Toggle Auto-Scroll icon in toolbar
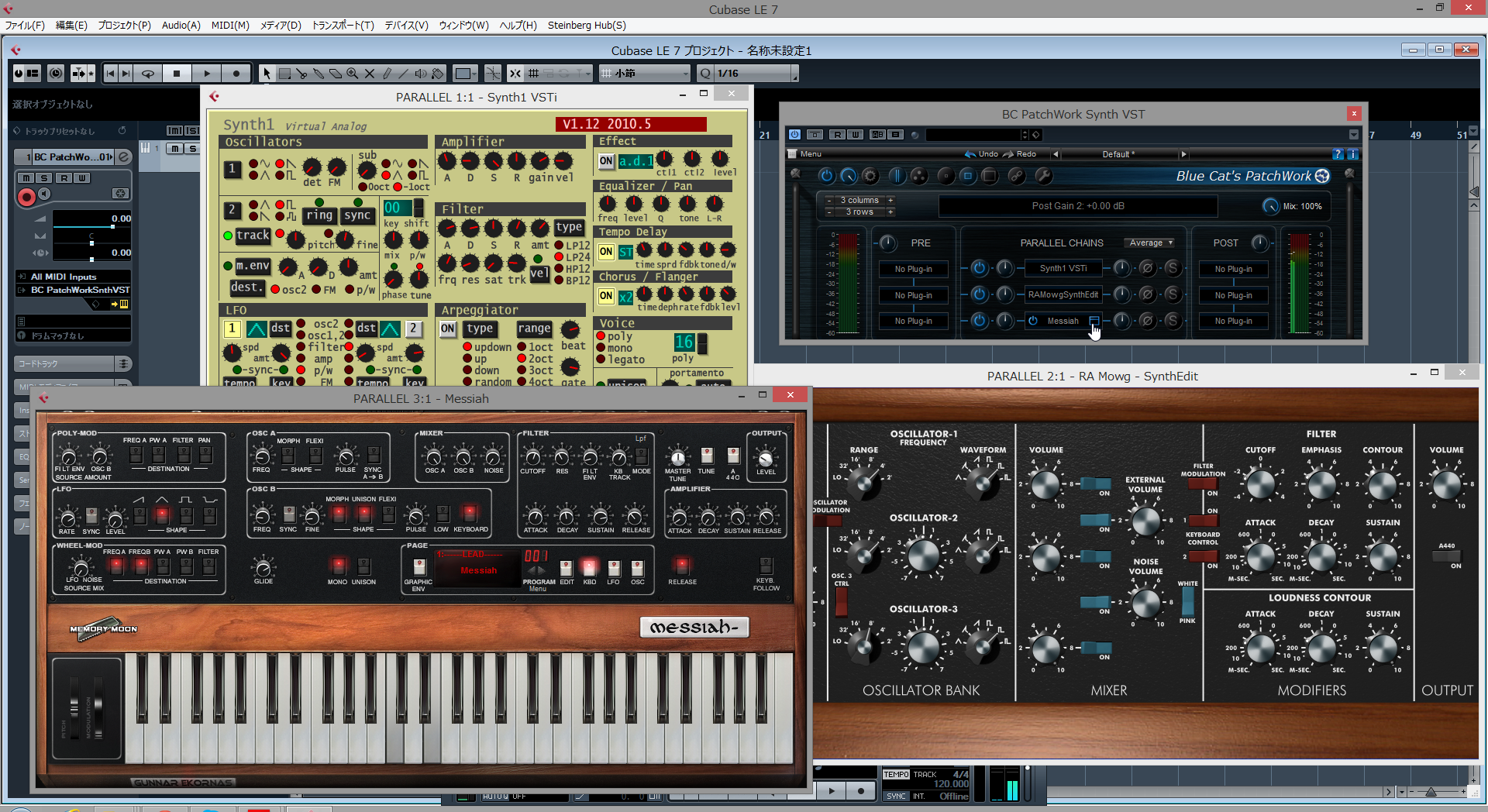Viewport: 1488px width, 812px height. (x=79, y=74)
